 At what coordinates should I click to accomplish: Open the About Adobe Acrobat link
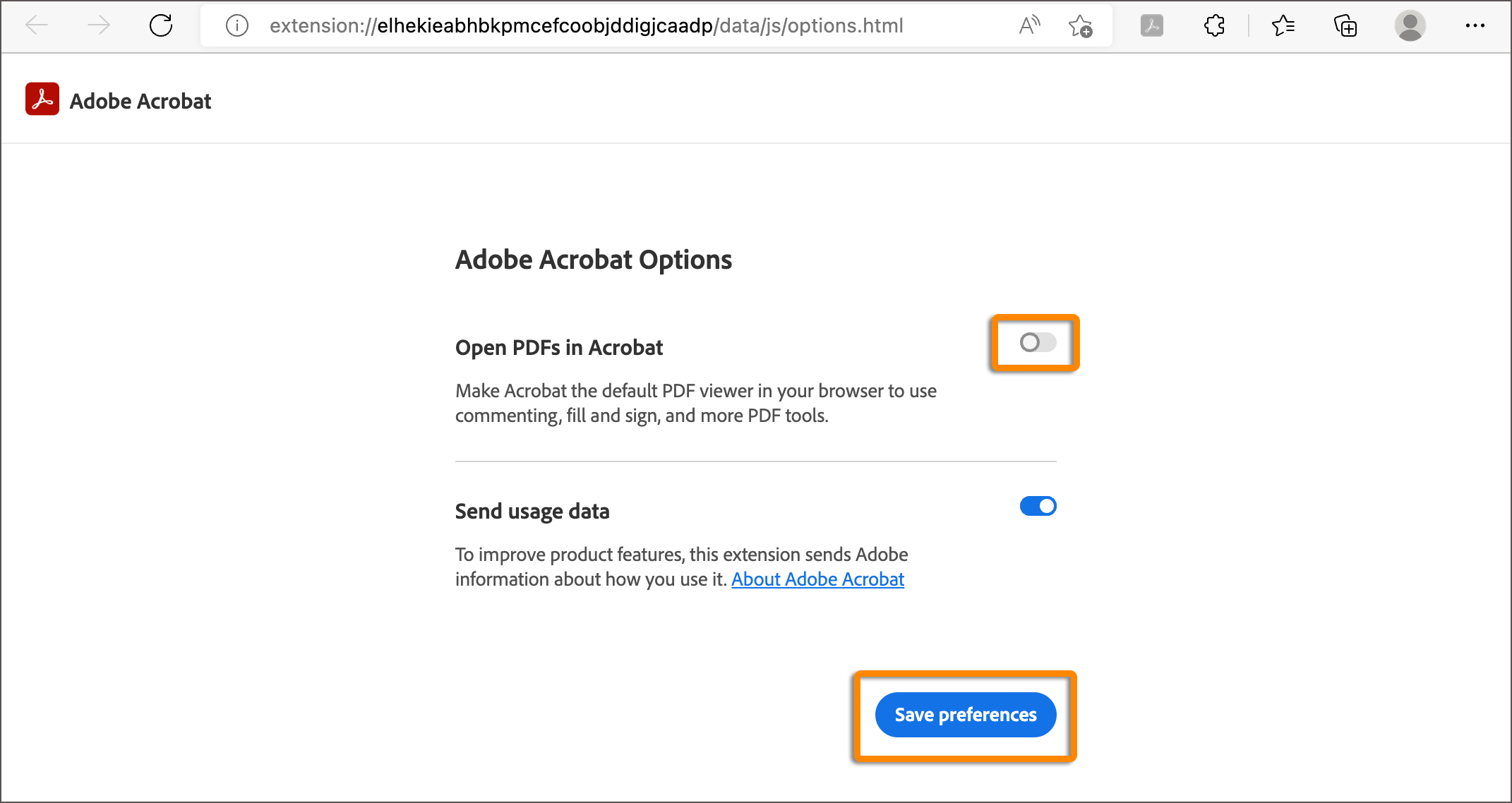817,579
